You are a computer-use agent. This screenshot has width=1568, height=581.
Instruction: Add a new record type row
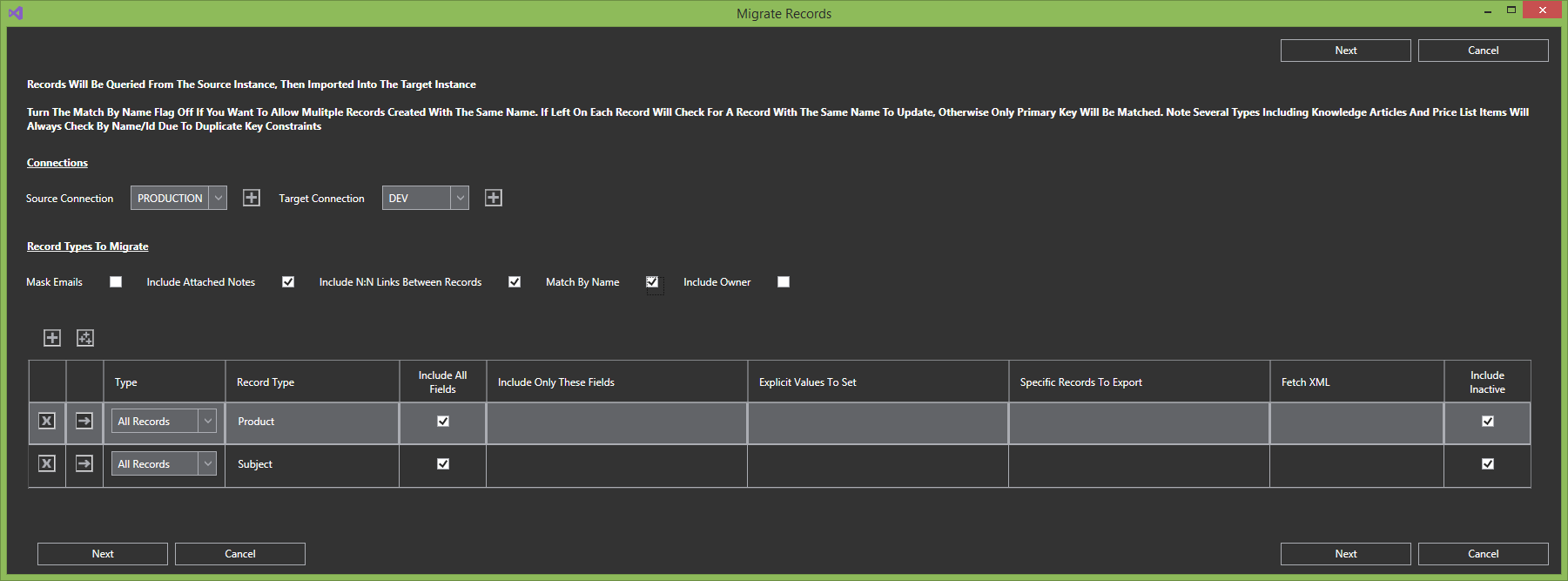(52, 338)
